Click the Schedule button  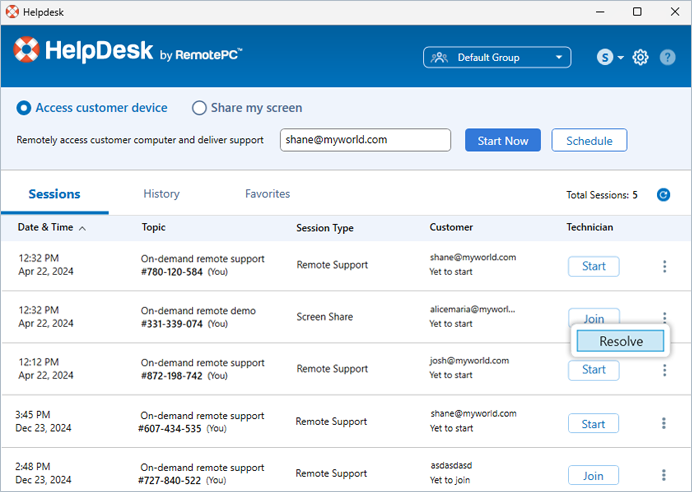589,141
